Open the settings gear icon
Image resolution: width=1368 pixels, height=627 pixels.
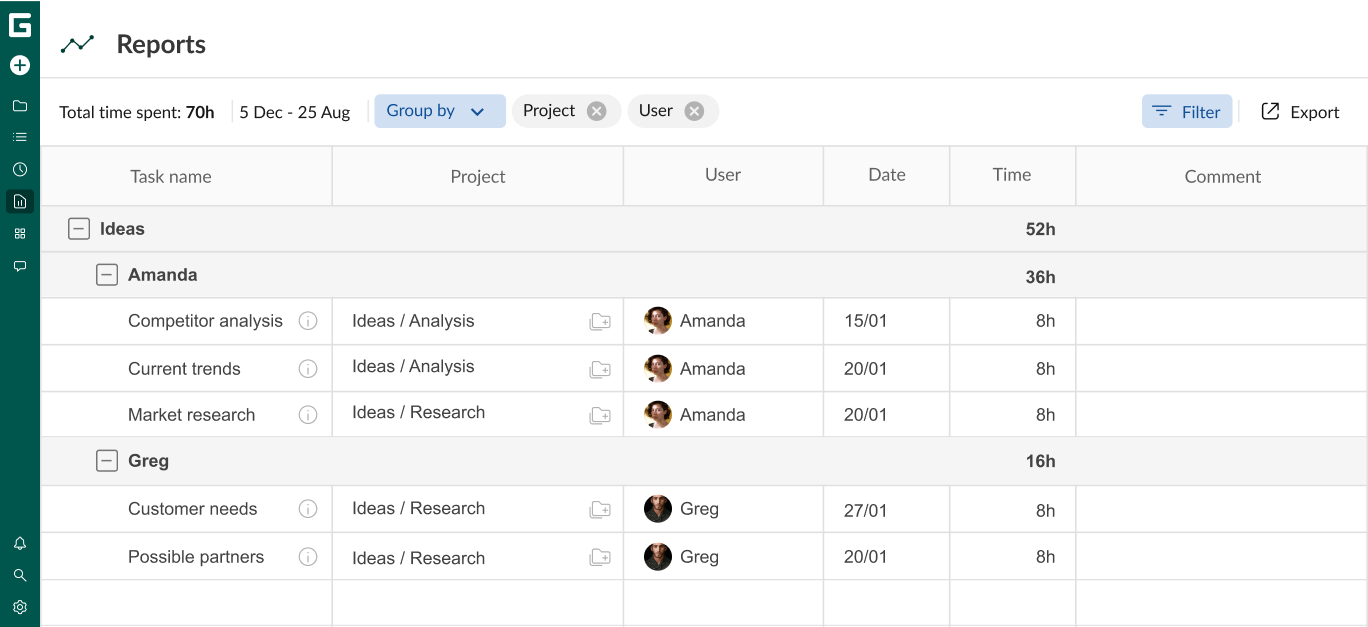pyautogui.click(x=20, y=607)
